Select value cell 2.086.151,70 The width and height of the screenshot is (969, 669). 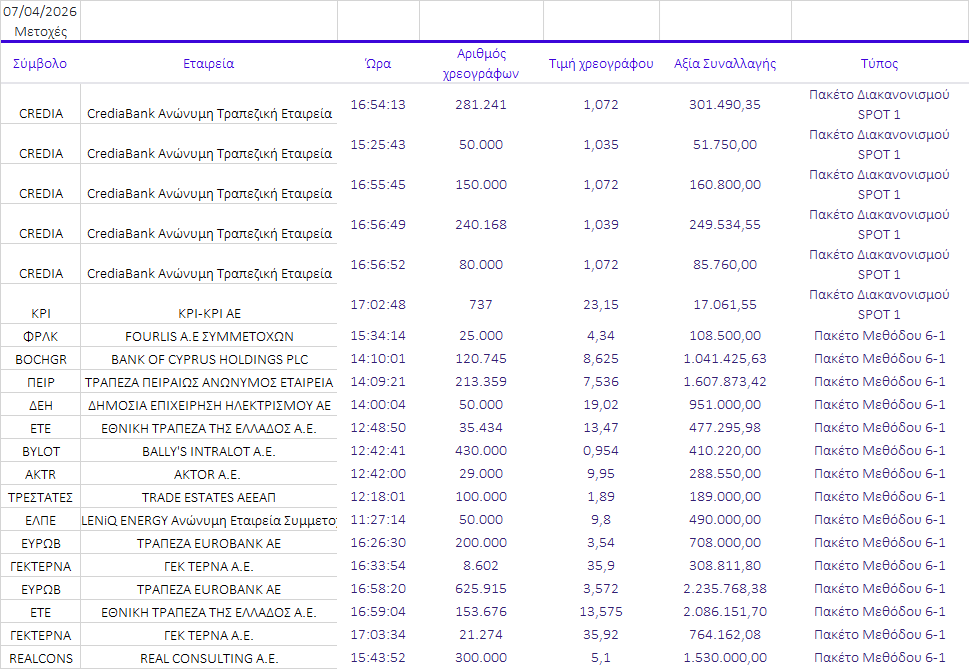coord(725,612)
